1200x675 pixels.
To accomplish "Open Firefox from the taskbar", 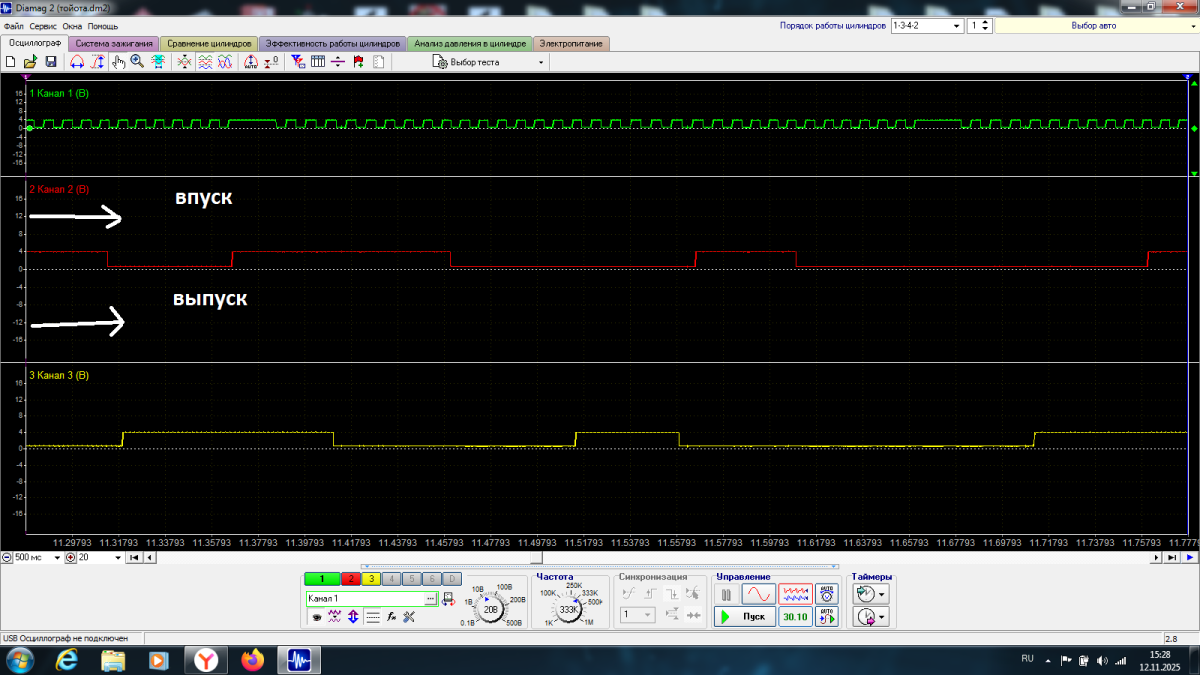I will point(252,660).
